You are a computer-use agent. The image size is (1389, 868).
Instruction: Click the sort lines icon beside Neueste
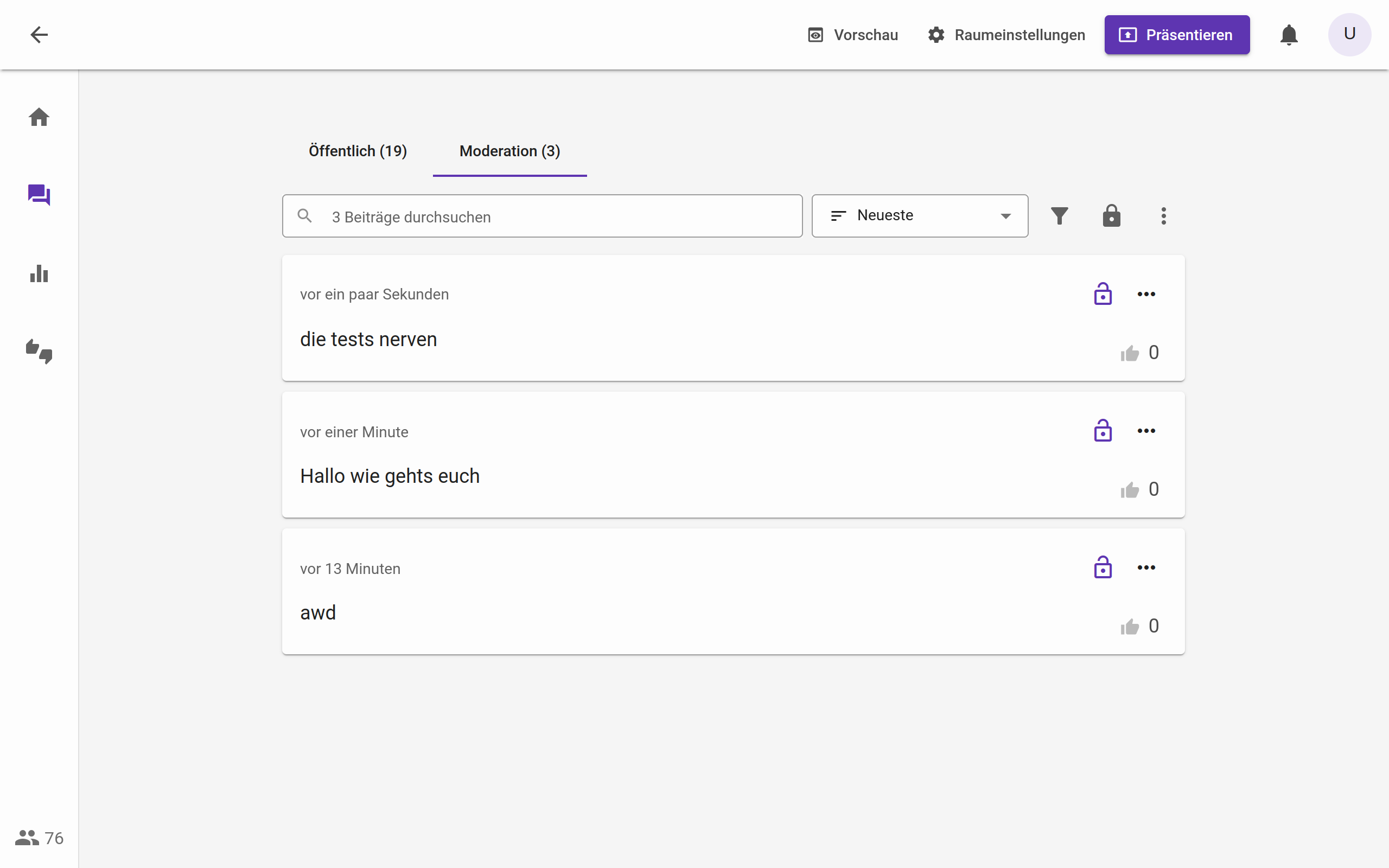point(838,216)
